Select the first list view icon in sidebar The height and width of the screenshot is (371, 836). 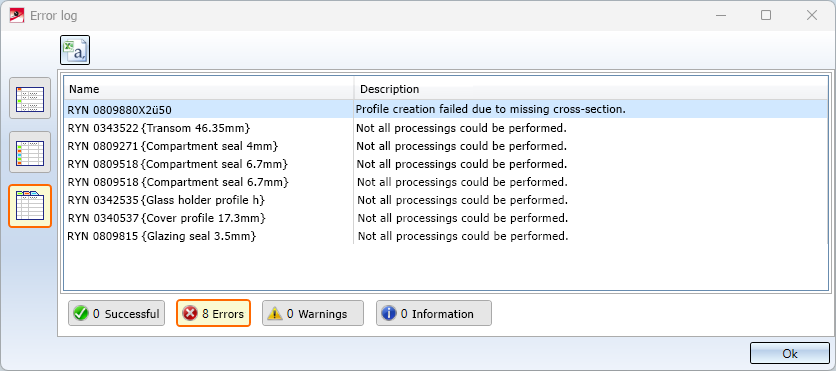[x=30, y=98]
